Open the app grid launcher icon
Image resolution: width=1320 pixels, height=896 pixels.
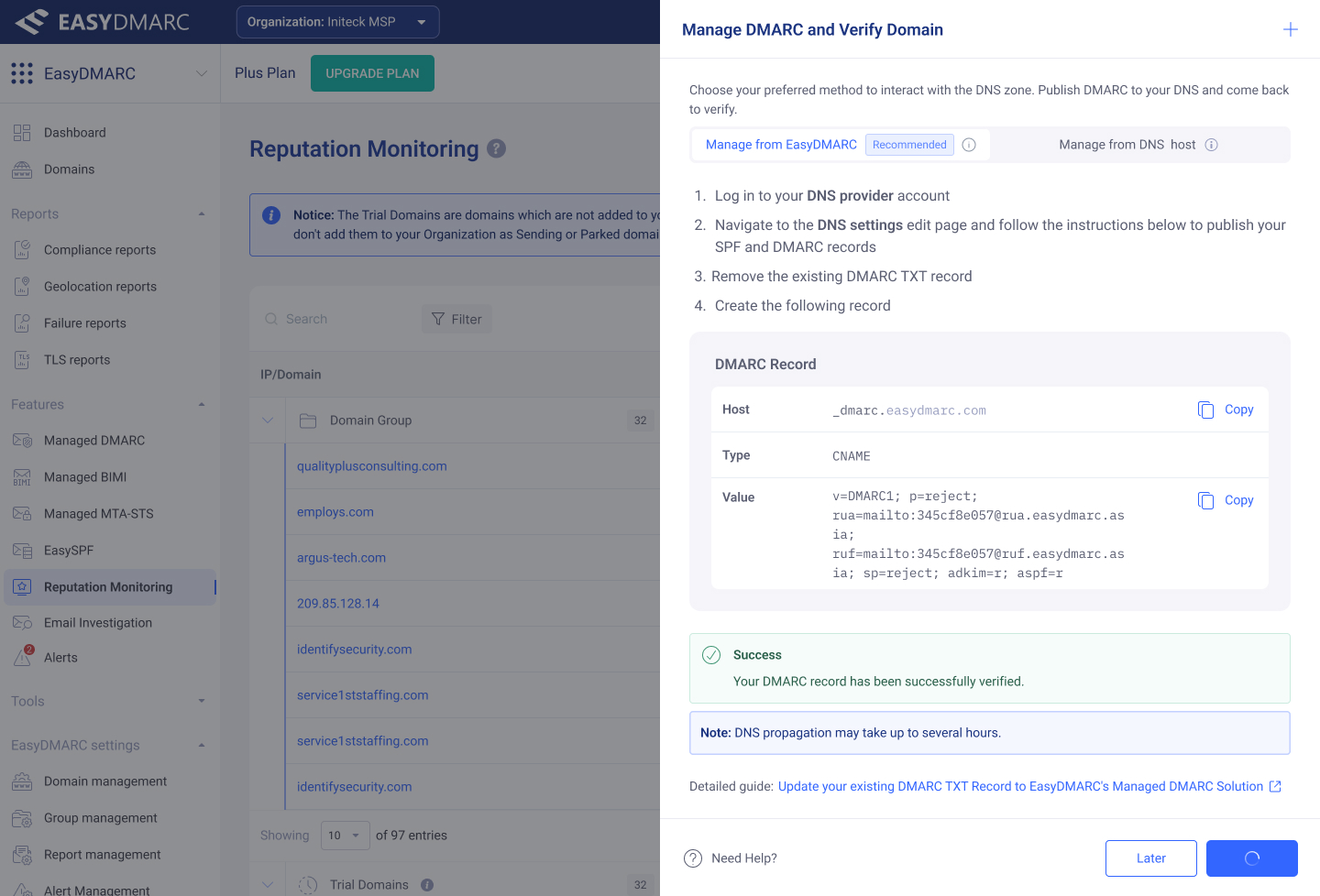[22, 73]
